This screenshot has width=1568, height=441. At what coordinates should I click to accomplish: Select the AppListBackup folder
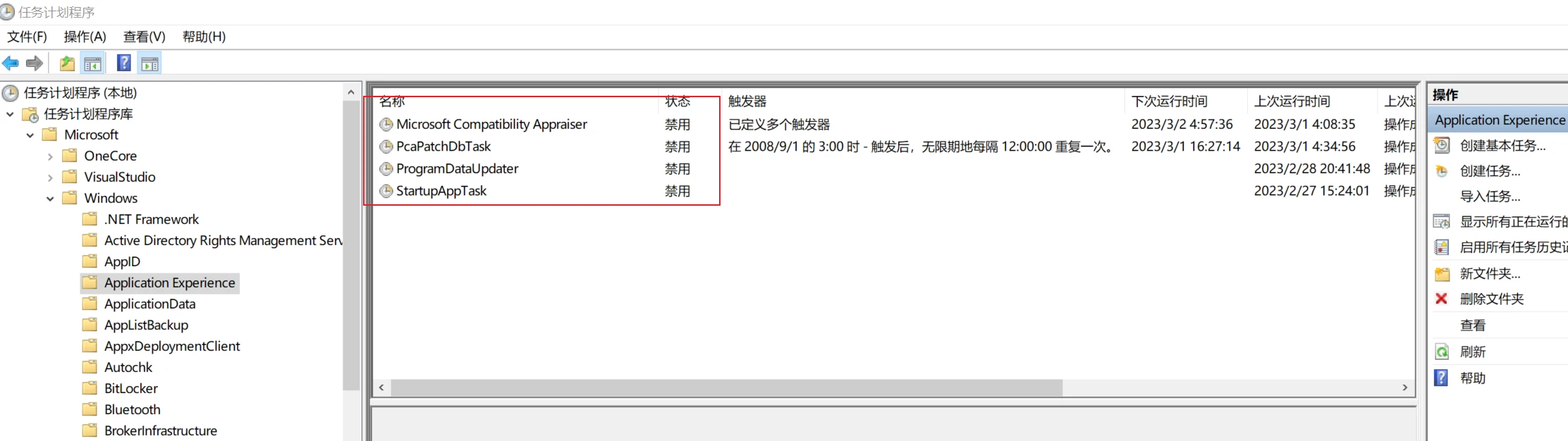[x=146, y=325]
